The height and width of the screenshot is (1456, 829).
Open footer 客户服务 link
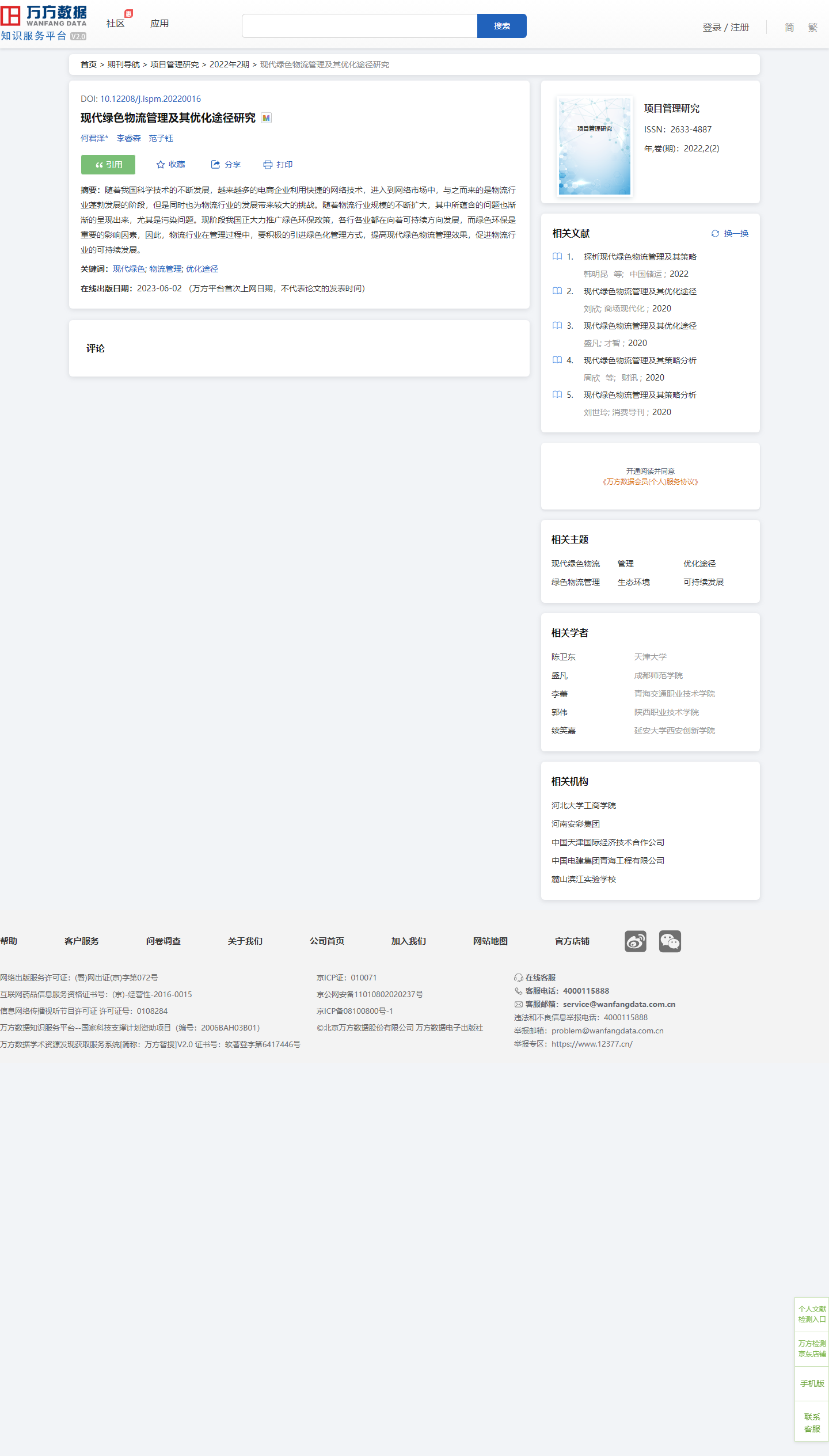(x=82, y=941)
